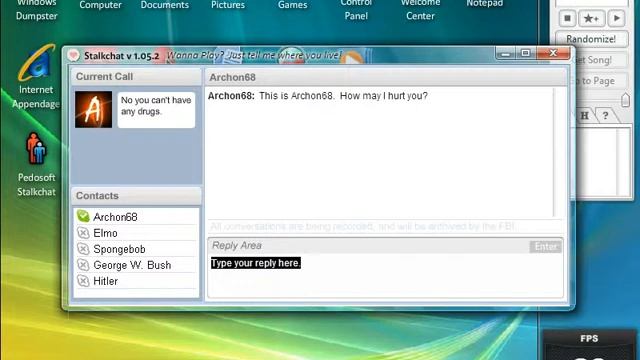Close the Stalkchat window
Screen dimensions: 640x360
(553, 53)
